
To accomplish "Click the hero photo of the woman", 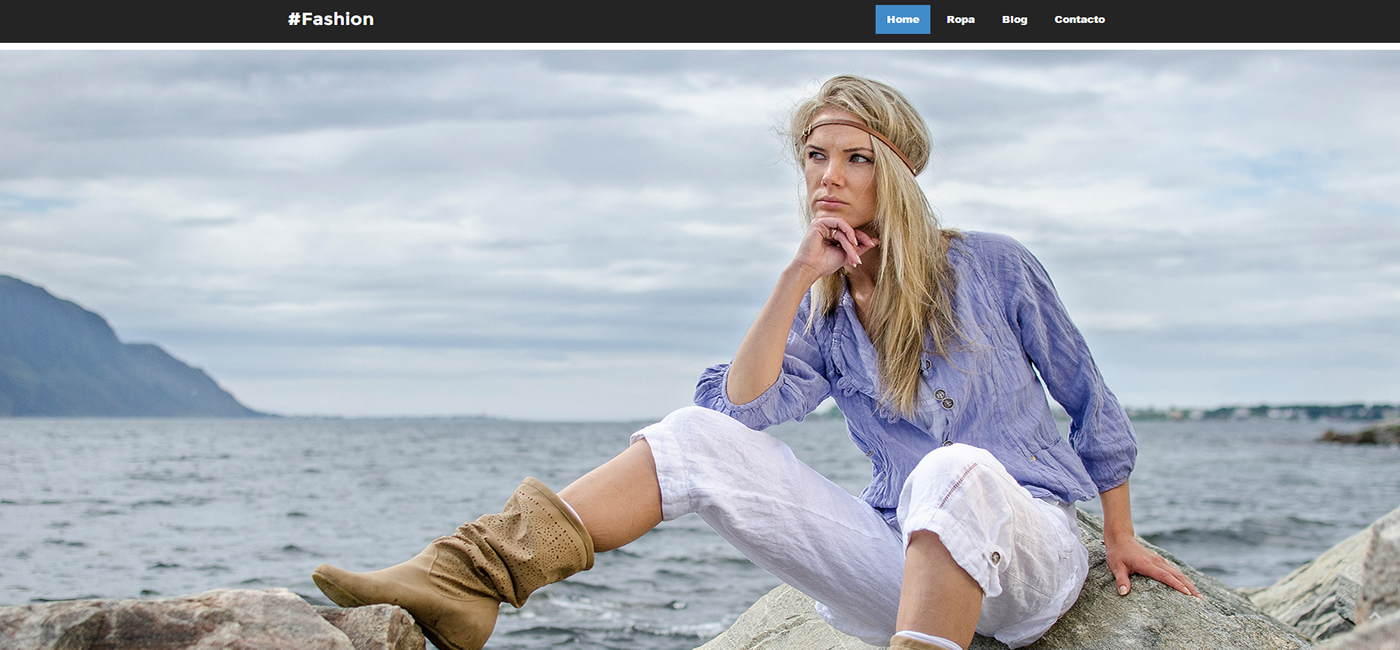I will click(700, 350).
